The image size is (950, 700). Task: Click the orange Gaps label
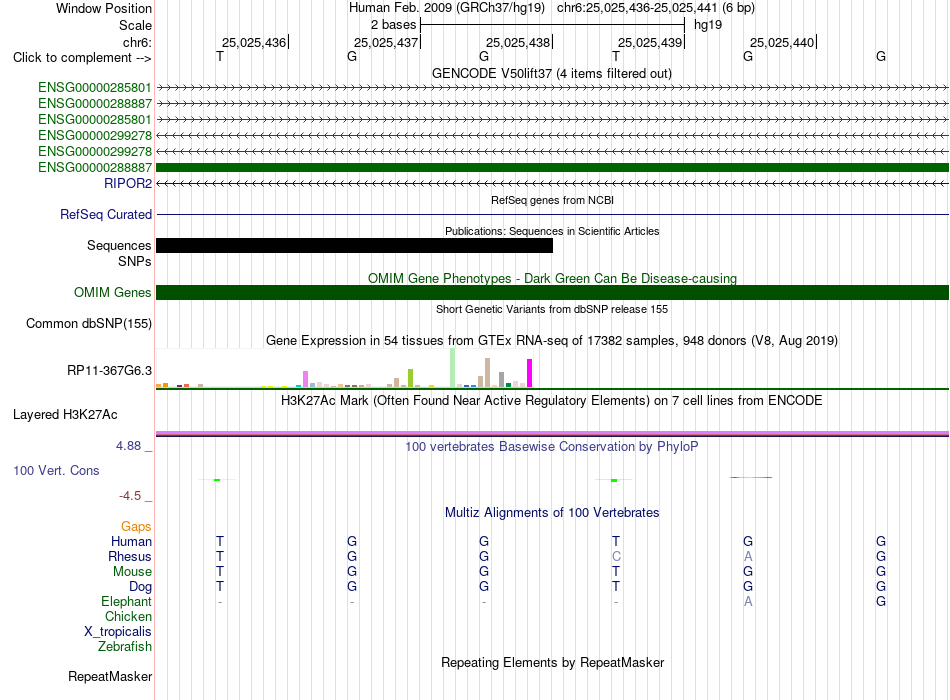(x=136, y=527)
